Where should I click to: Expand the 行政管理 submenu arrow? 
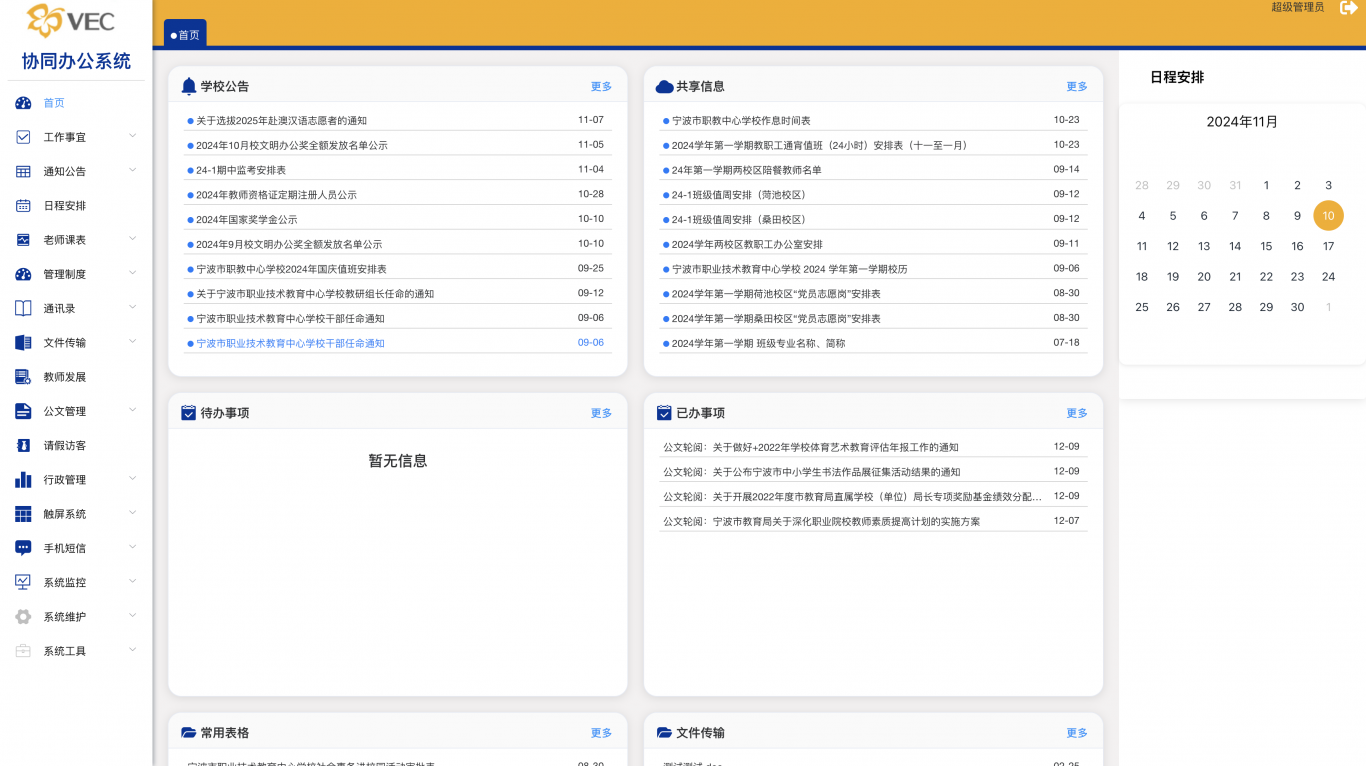tap(133, 478)
